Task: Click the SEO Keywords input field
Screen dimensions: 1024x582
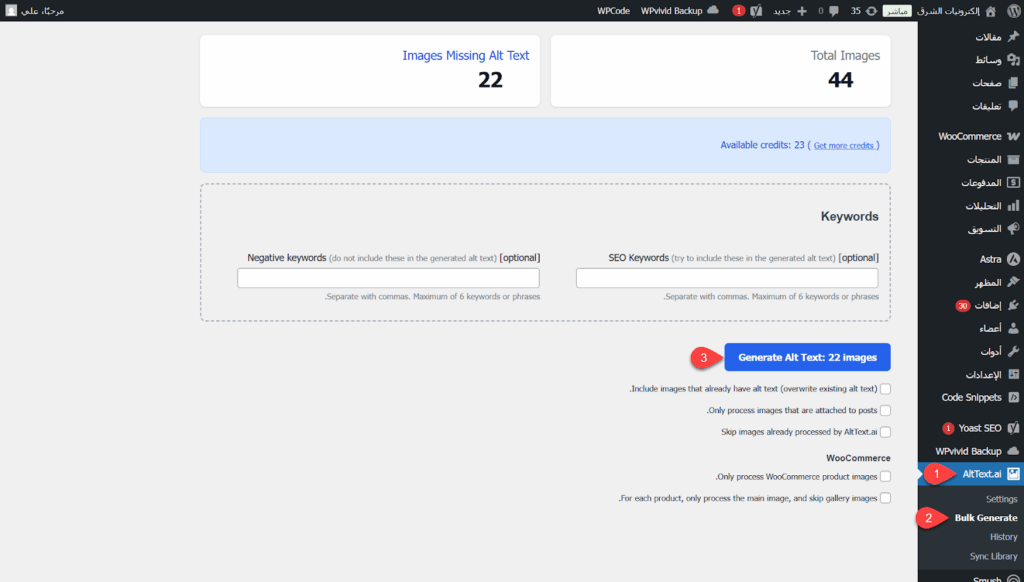Action: pos(727,278)
